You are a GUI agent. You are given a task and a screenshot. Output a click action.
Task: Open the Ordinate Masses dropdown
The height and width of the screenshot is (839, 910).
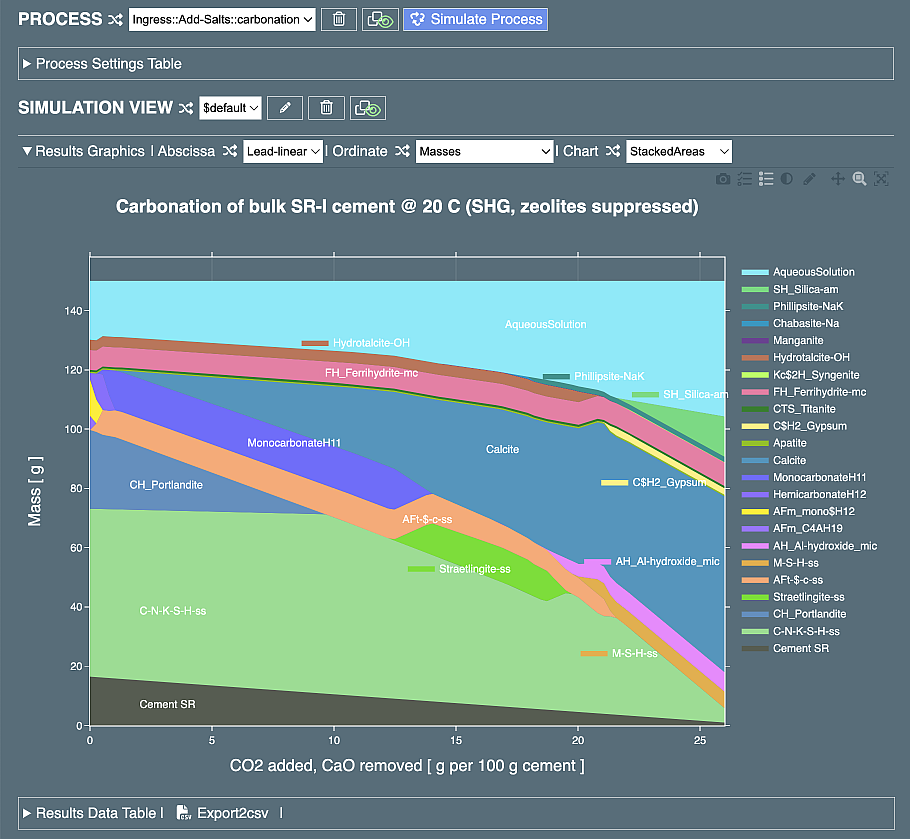[484, 152]
